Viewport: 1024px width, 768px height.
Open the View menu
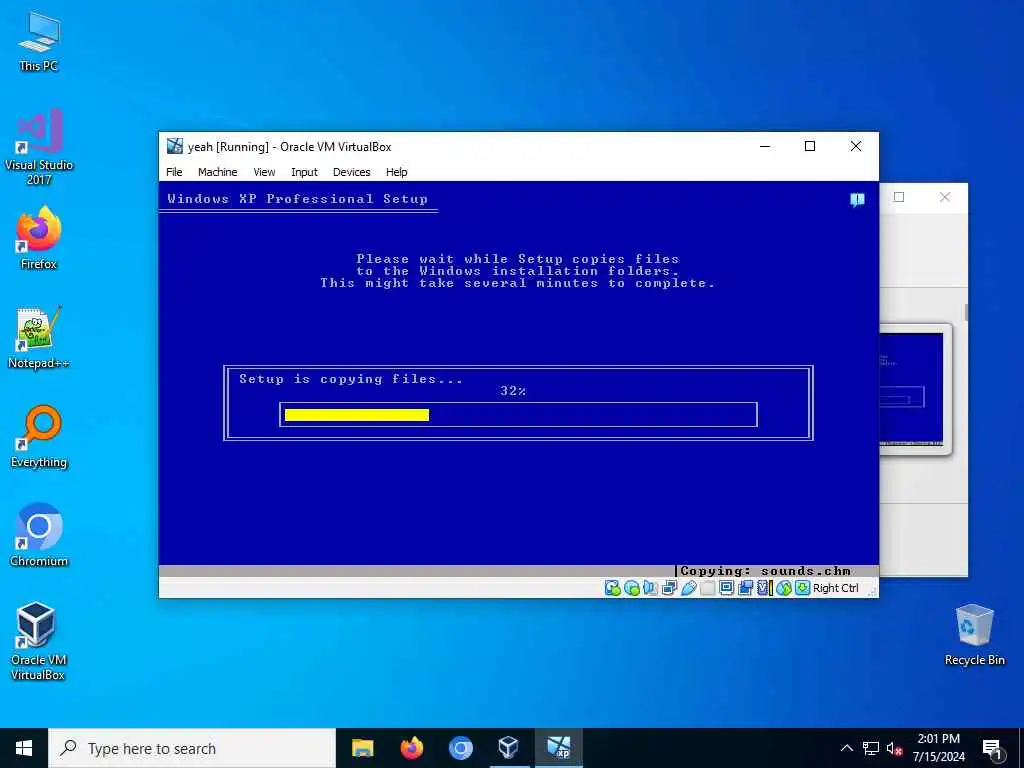click(x=264, y=172)
